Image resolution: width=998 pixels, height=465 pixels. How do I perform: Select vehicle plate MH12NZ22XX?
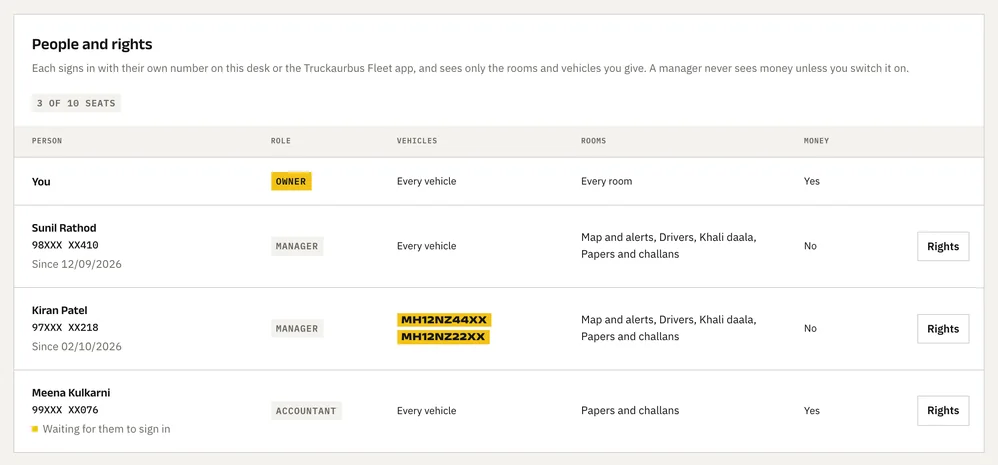[443, 337]
